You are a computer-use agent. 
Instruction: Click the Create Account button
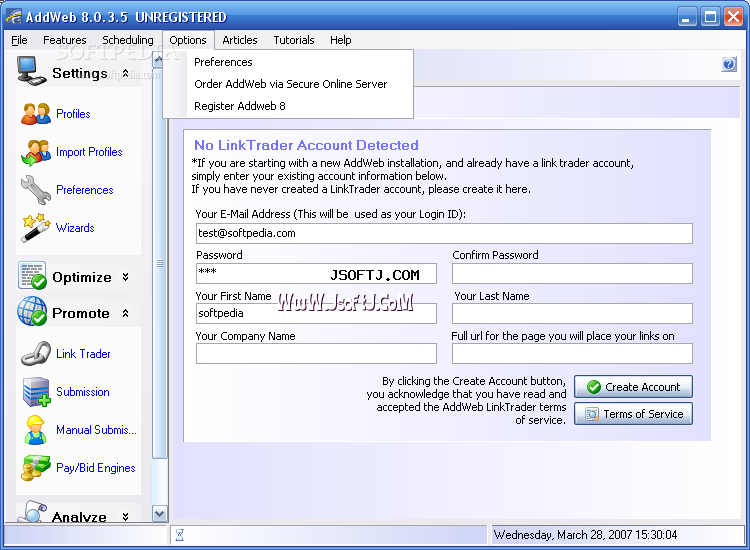(633, 386)
